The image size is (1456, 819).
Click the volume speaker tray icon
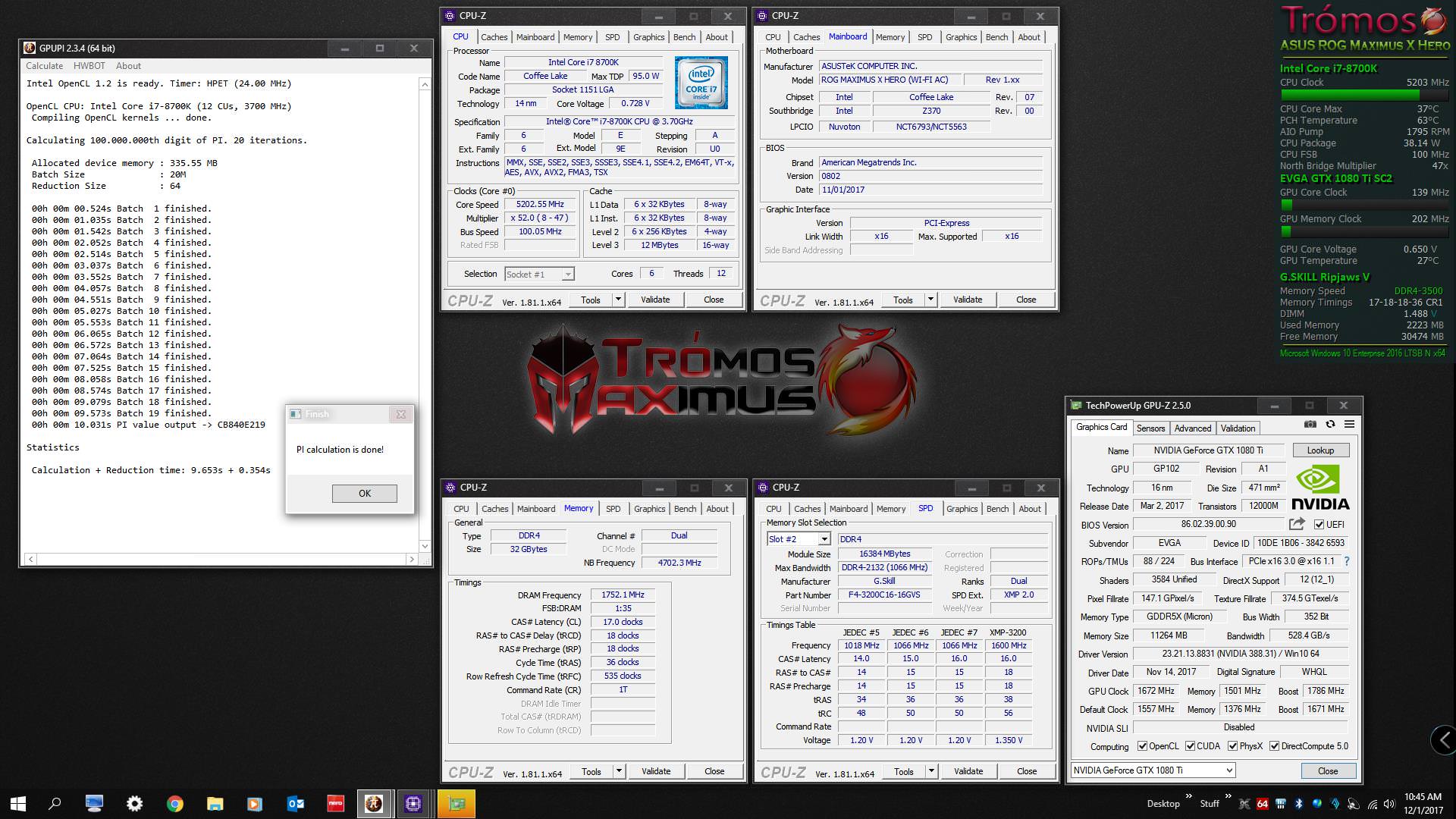pyautogui.click(x=1389, y=804)
